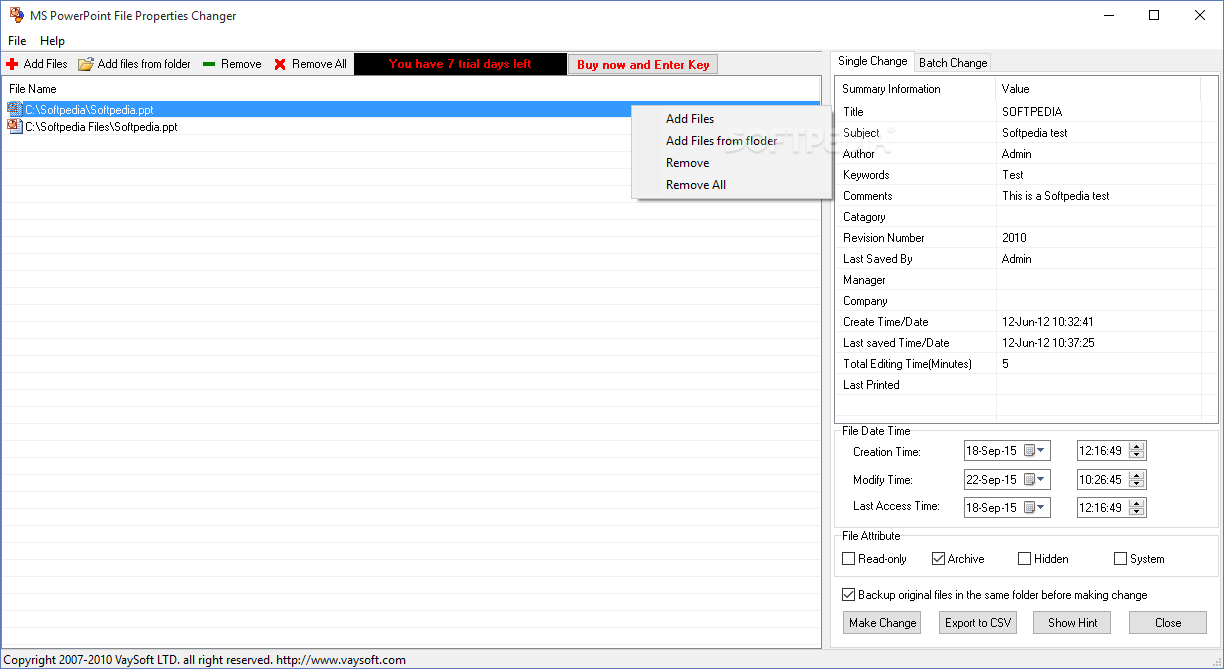
Task: Click the green minus Remove icon
Action: tap(209, 64)
